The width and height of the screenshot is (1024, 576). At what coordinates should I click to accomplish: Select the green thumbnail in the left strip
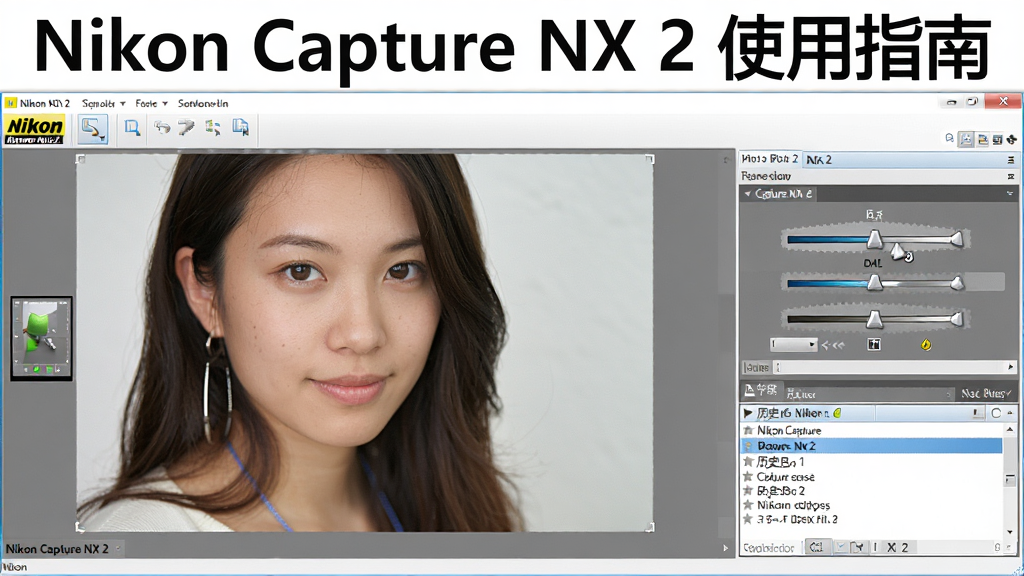(41, 338)
